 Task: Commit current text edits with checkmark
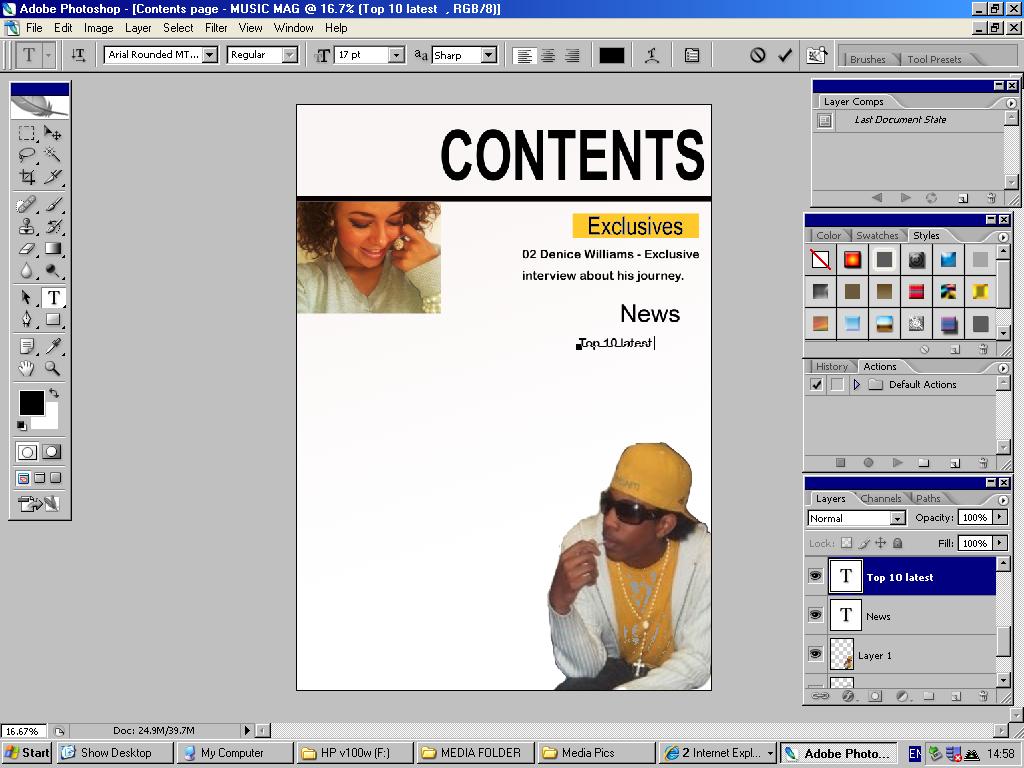coord(785,56)
